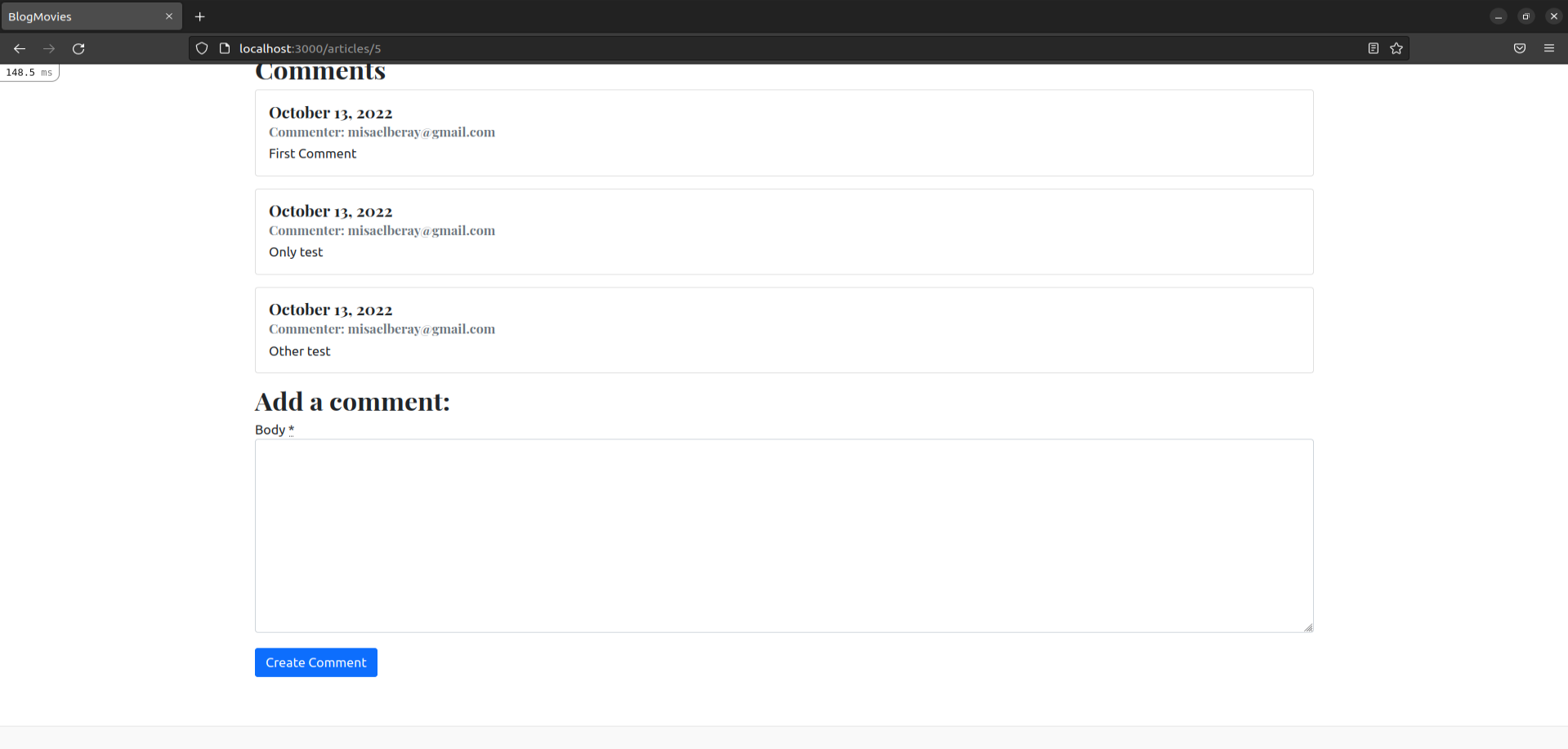Screen dimensions: 1568x749
Task: Open the site information padlock icon
Action: 225,48
